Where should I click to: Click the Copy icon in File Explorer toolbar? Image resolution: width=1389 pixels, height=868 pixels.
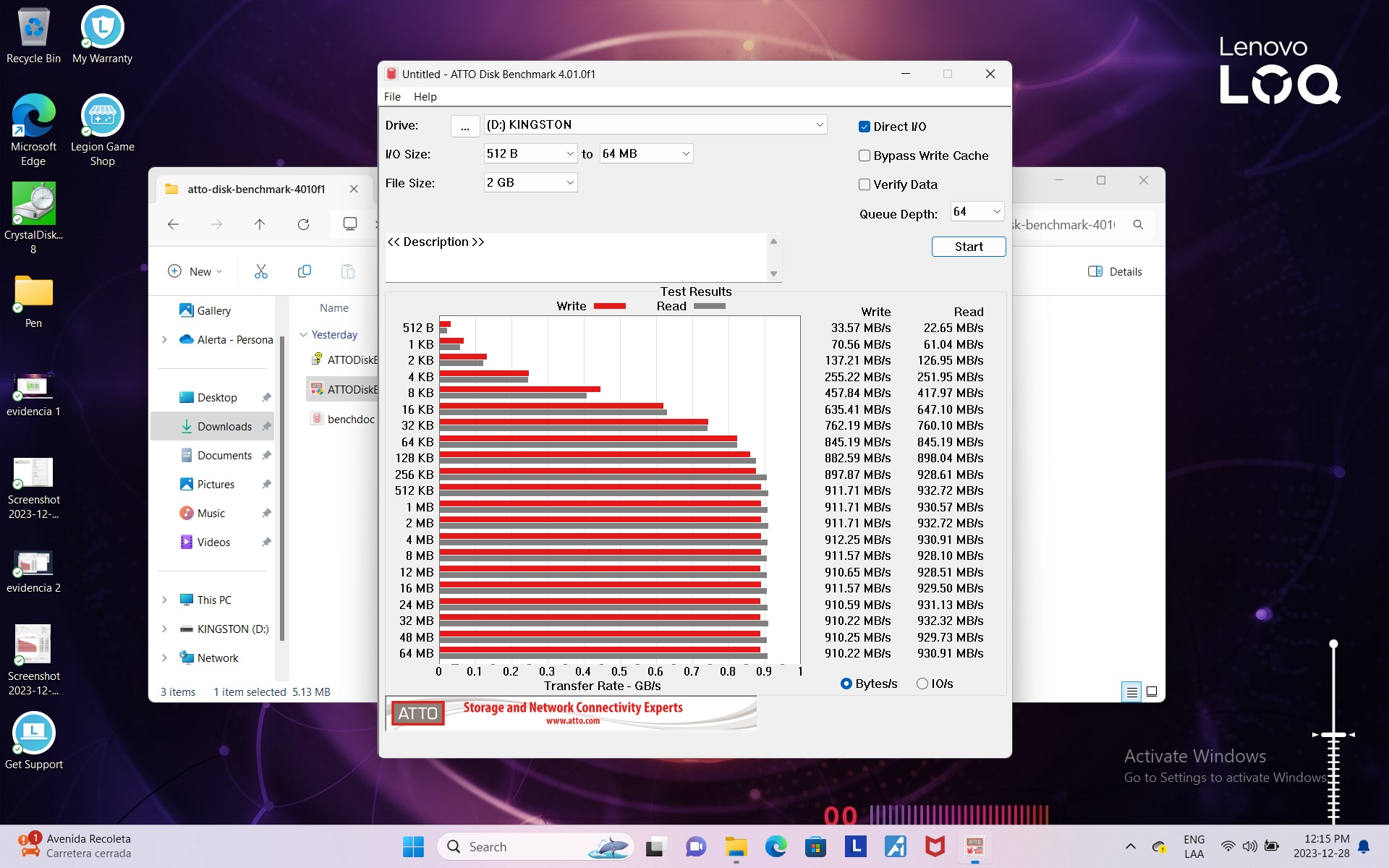tap(305, 271)
